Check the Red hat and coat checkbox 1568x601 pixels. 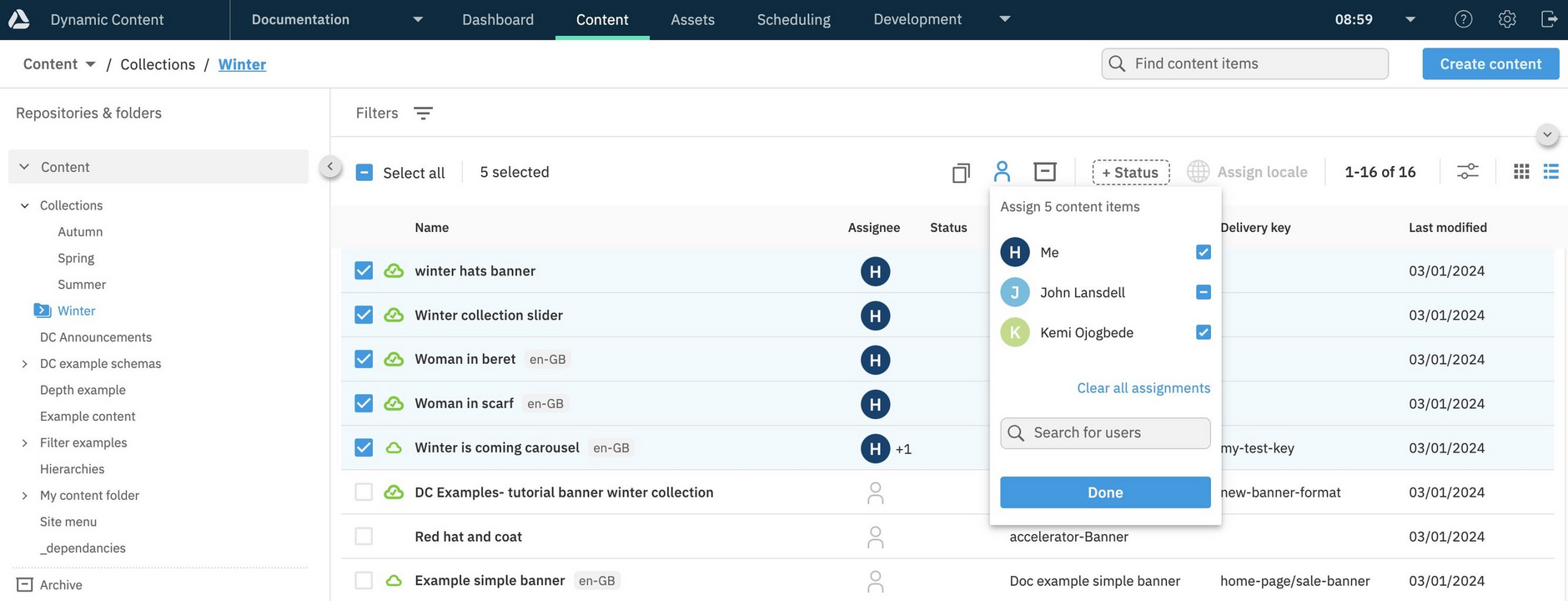pos(364,536)
